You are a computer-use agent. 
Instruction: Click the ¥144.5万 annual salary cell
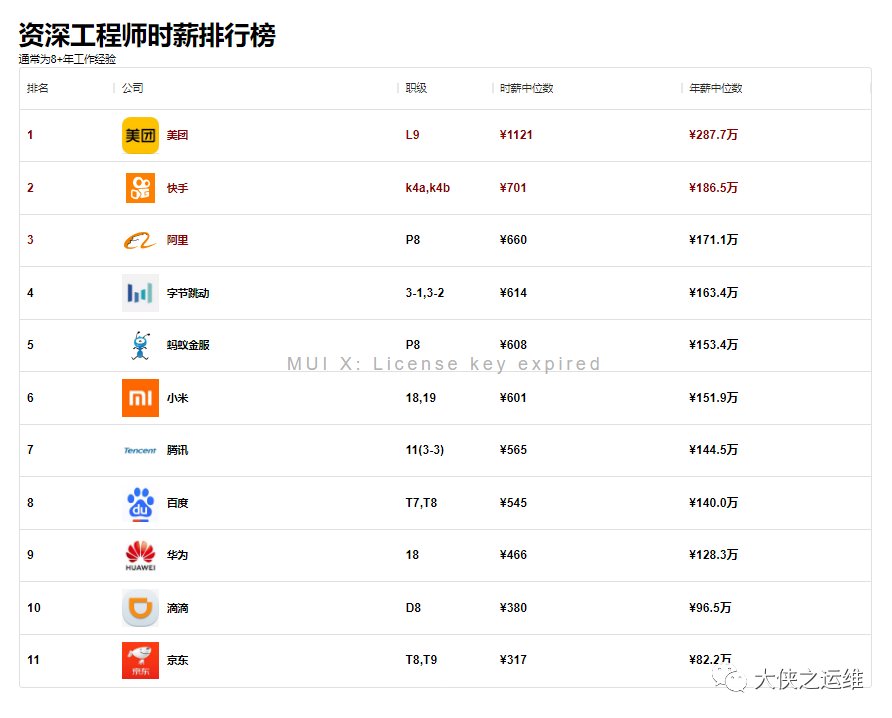point(713,450)
